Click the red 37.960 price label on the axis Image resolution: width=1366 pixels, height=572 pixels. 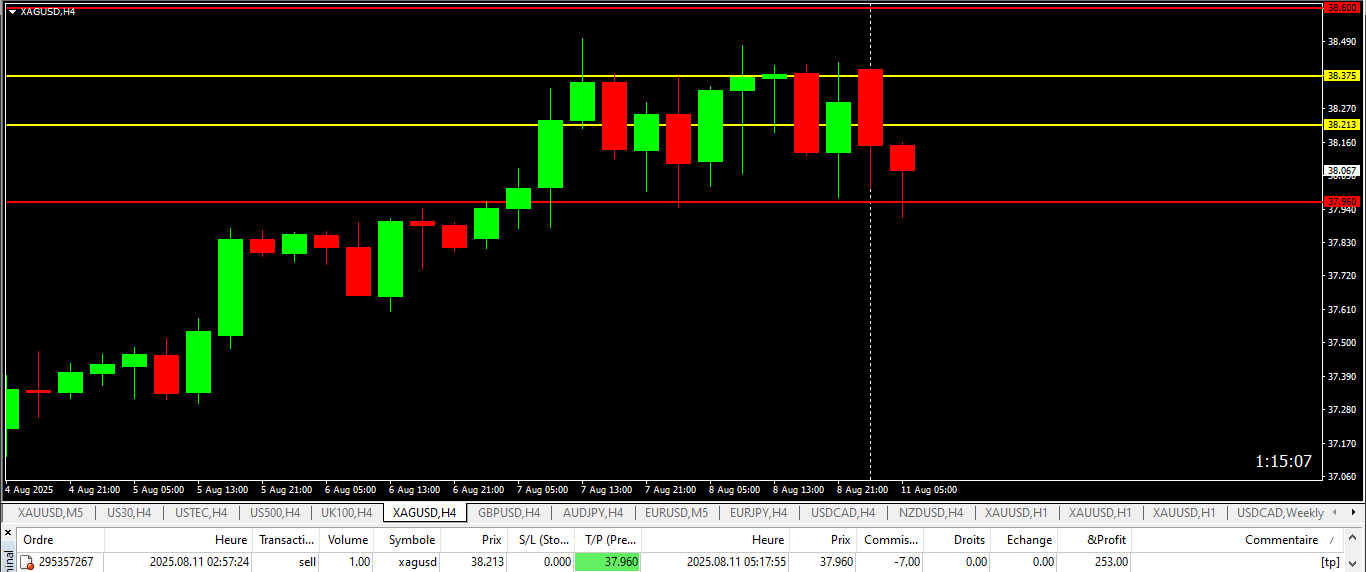point(1341,201)
